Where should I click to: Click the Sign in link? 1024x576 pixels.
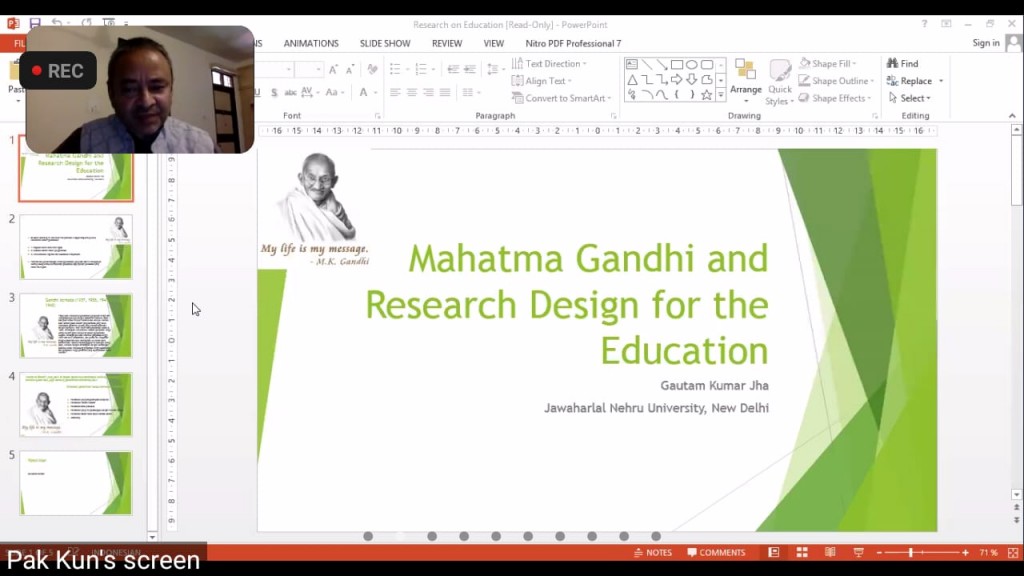[x=985, y=43]
